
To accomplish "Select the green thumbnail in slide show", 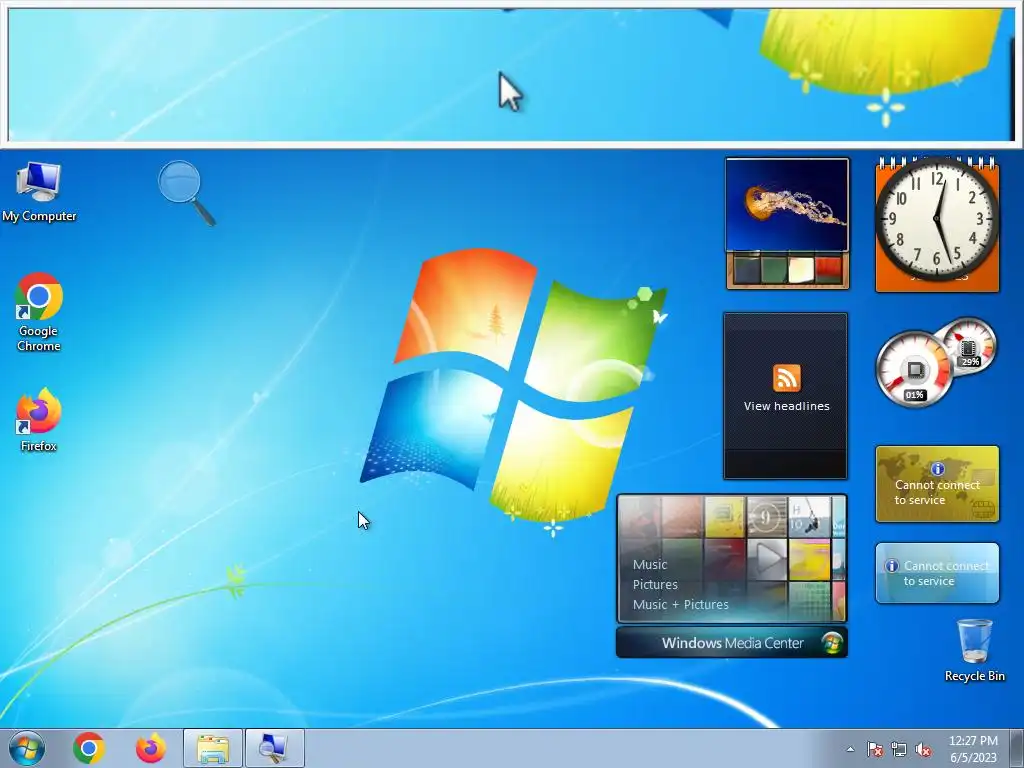I will coord(774,270).
